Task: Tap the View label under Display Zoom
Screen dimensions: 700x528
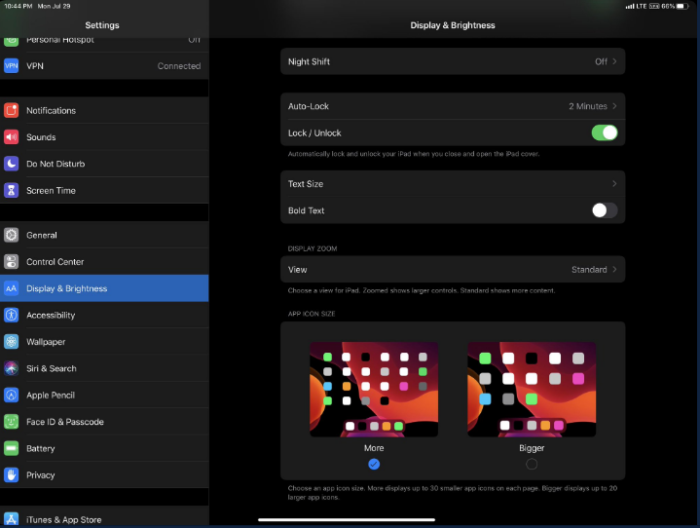Action: click(297, 270)
